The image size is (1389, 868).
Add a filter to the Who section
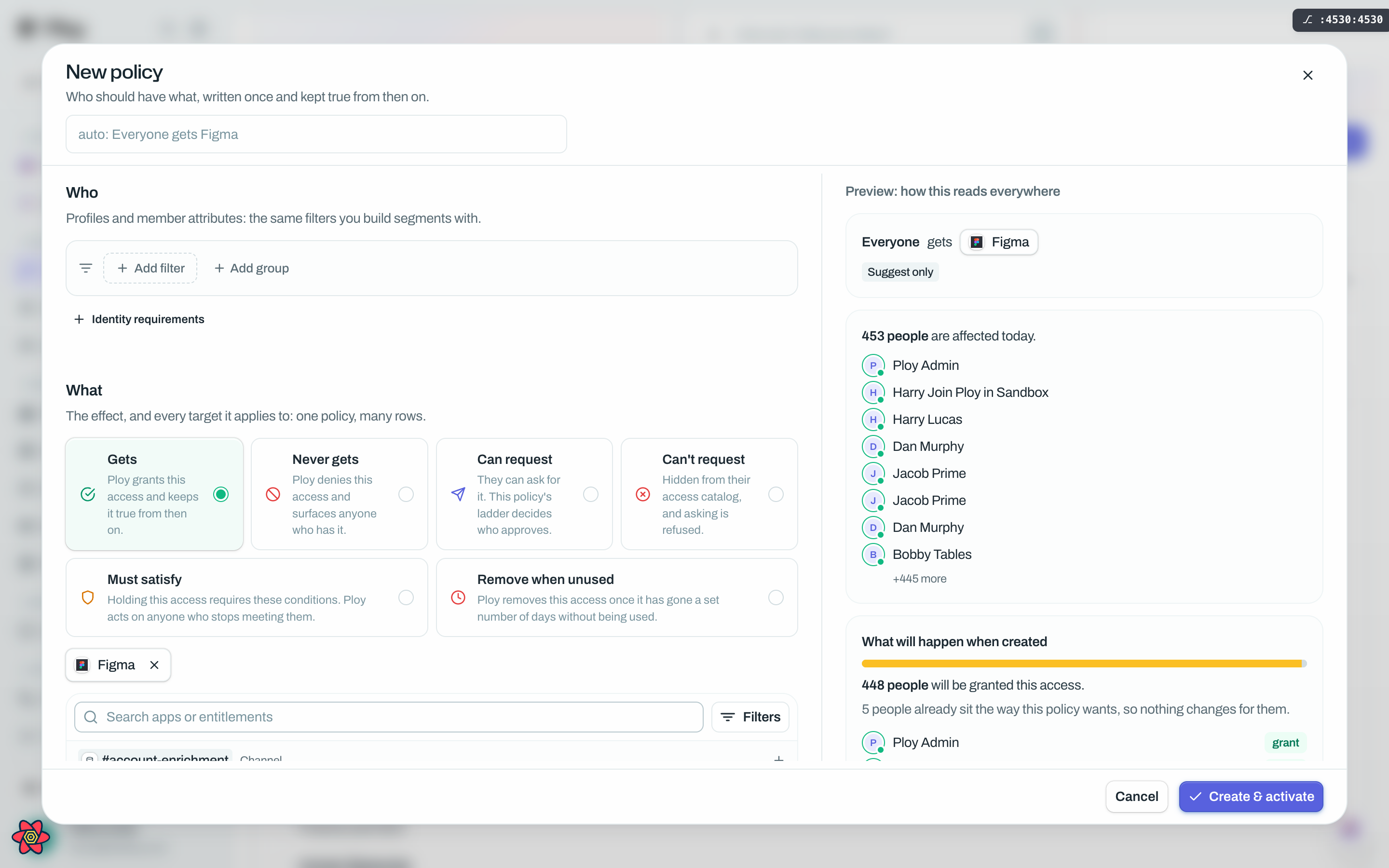pos(150,268)
